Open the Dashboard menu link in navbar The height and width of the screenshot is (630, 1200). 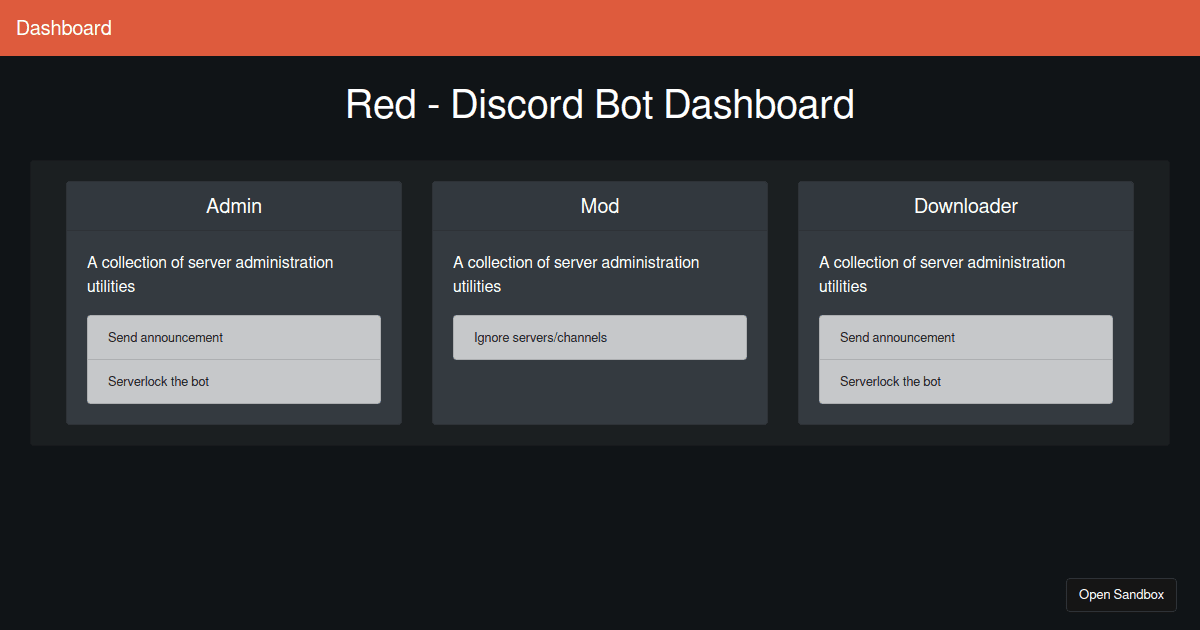pos(63,28)
